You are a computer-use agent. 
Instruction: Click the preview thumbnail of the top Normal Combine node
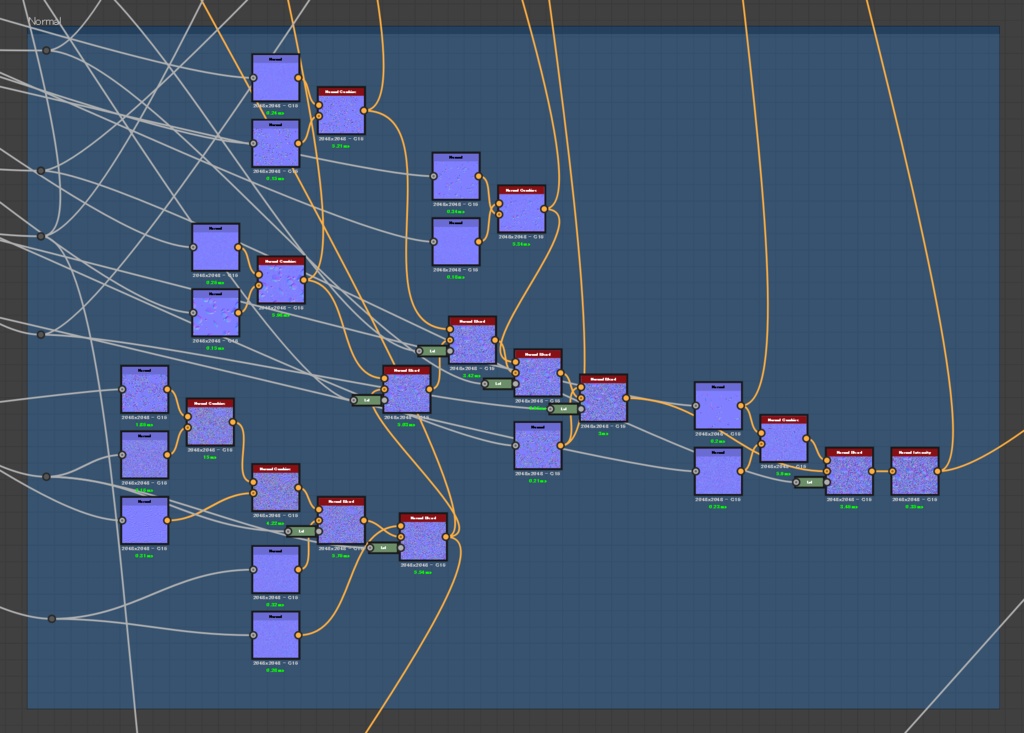(x=340, y=113)
